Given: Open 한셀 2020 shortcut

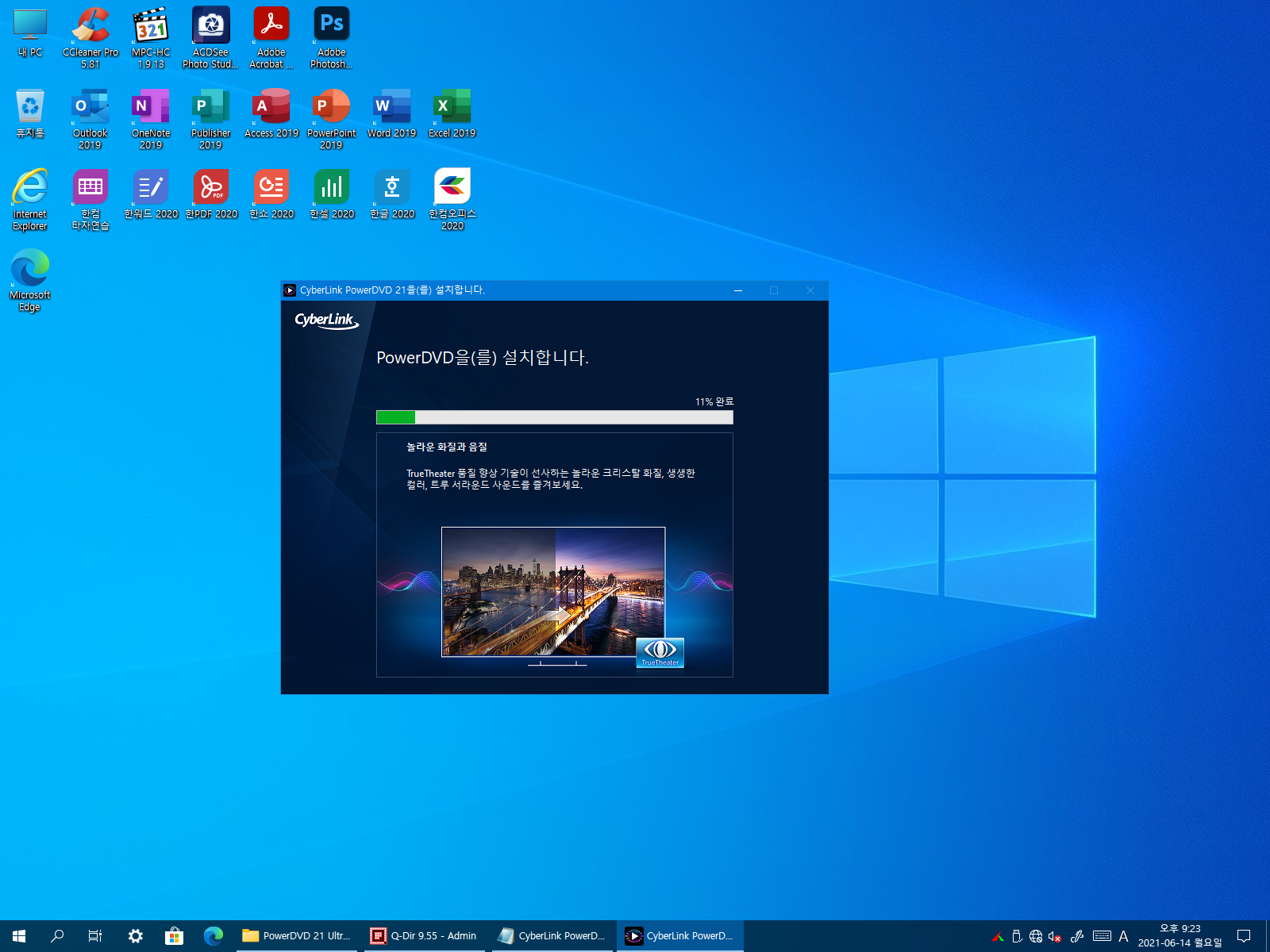Looking at the screenshot, I should pyautogui.click(x=332, y=195).
